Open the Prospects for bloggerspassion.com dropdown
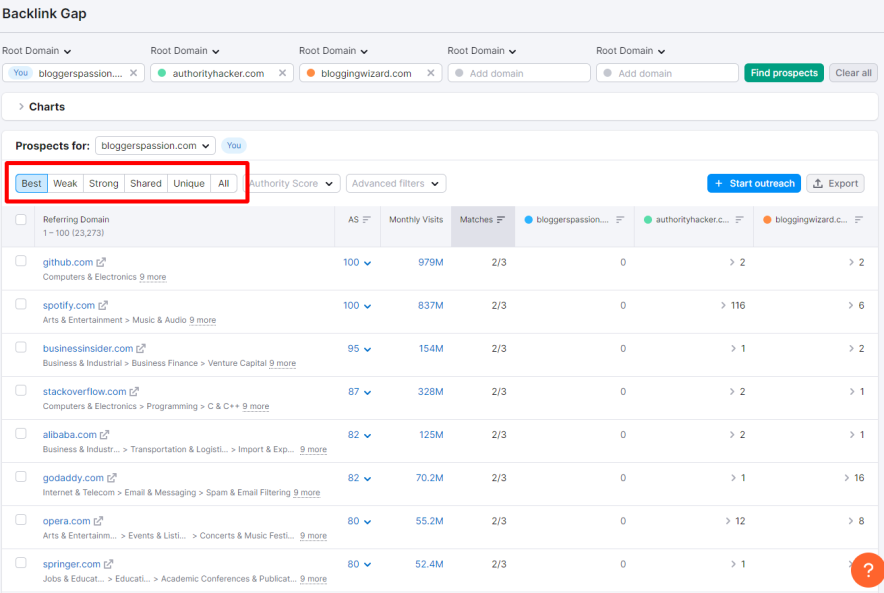The width and height of the screenshot is (884, 593). tap(155, 146)
